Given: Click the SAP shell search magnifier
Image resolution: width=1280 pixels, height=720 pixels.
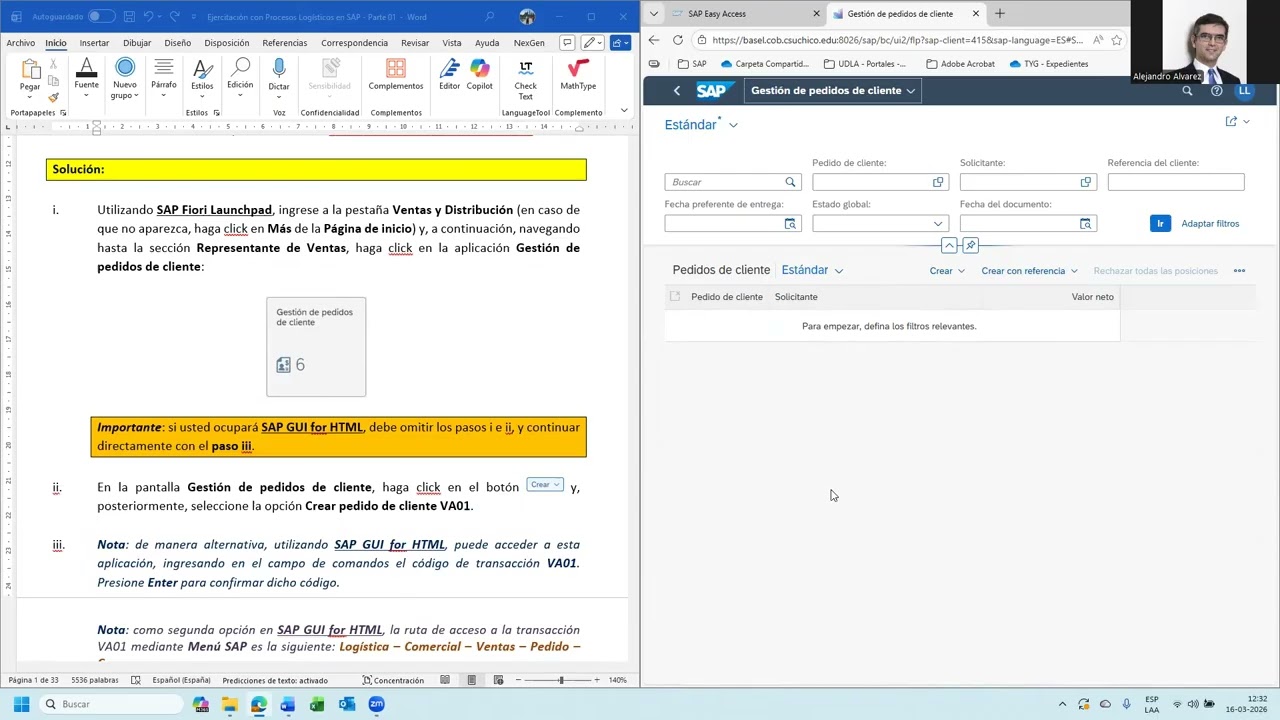Looking at the screenshot, I should [1187, 91].
